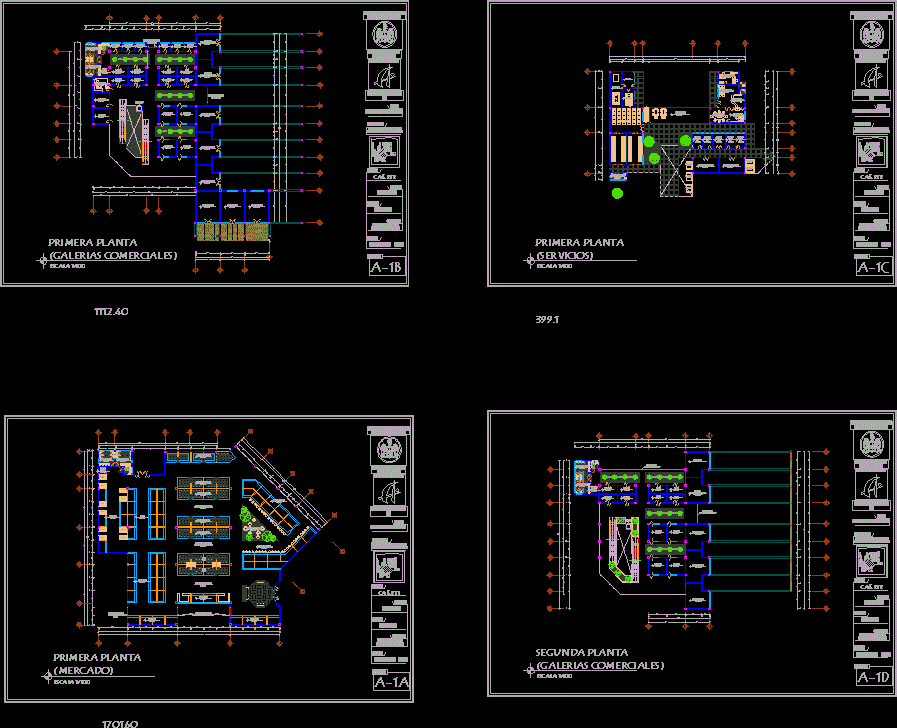This screenshot has width=897, height=728.
Task: Click the location map thumbnail on sheet A-1B
Action: point(386,152)
